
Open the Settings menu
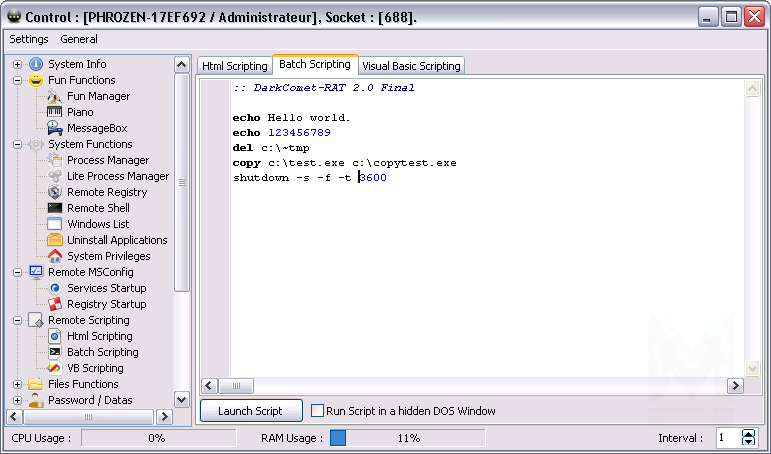click(28, 39)
